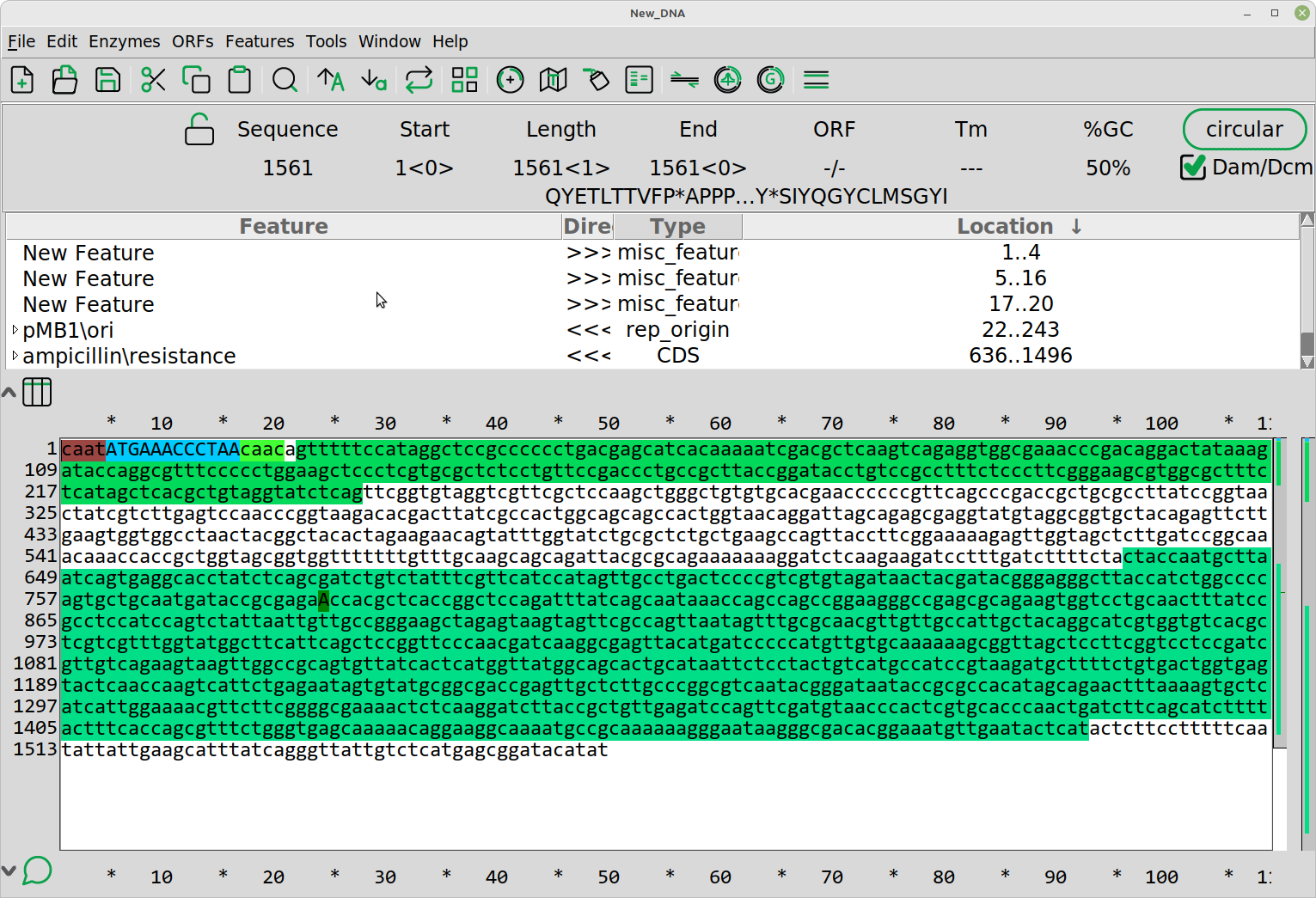The image size is (1316, 898).
Task: Click the Type column header
Action: [677, 226]
